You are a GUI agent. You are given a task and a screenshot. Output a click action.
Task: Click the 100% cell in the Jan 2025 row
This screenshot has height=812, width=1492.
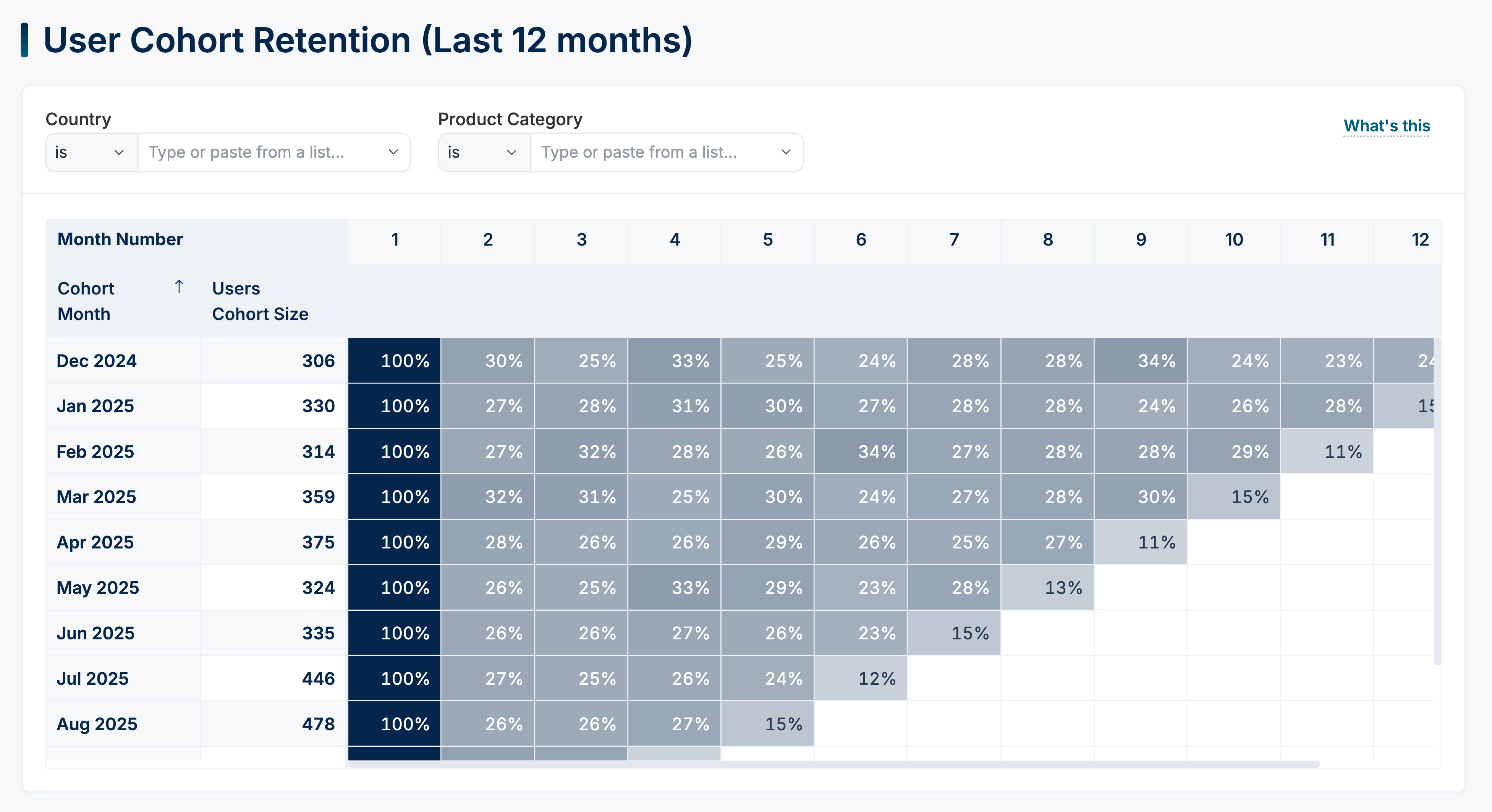click(x=394, y=406)
